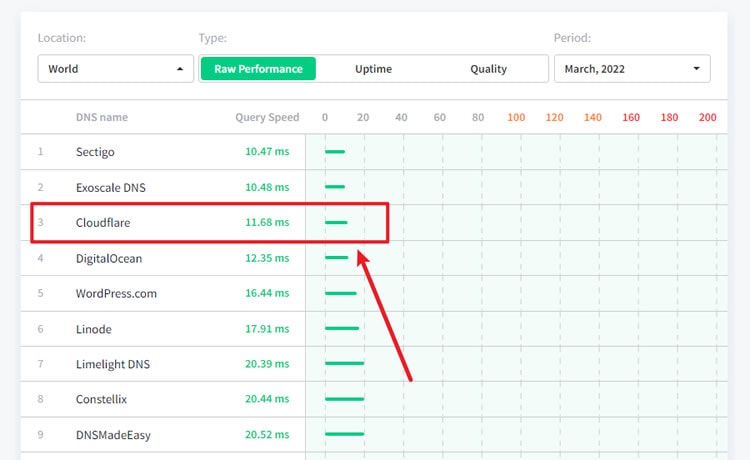Click the Limelight DNS green speed bar

(x=344, y=363)
